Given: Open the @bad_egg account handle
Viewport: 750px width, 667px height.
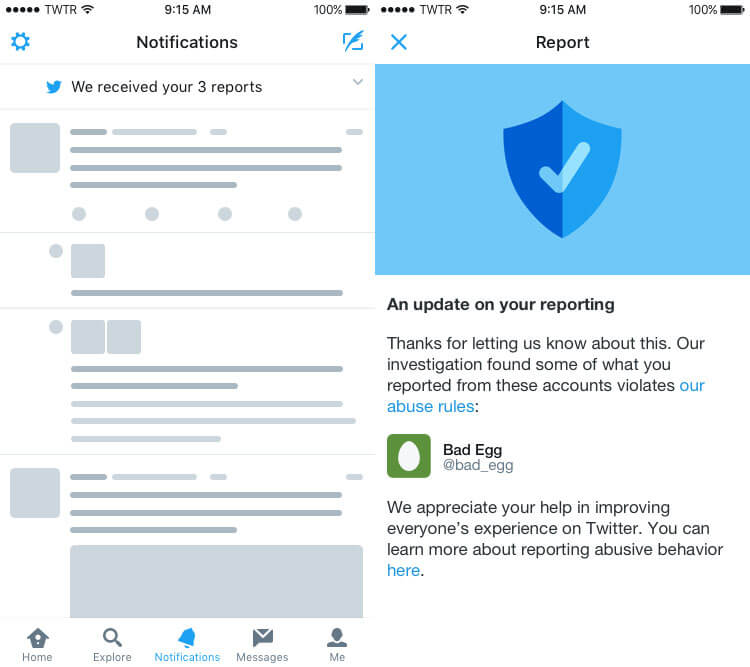Looking at the screenshot, I should [478, 466].
